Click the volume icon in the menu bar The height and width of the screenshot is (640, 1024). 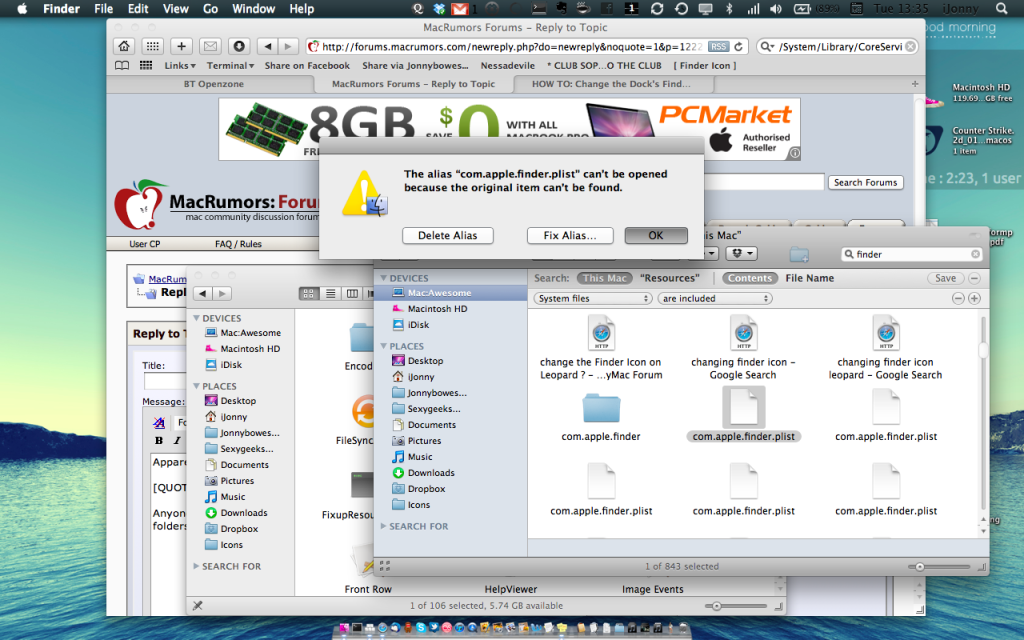point(776,8)
